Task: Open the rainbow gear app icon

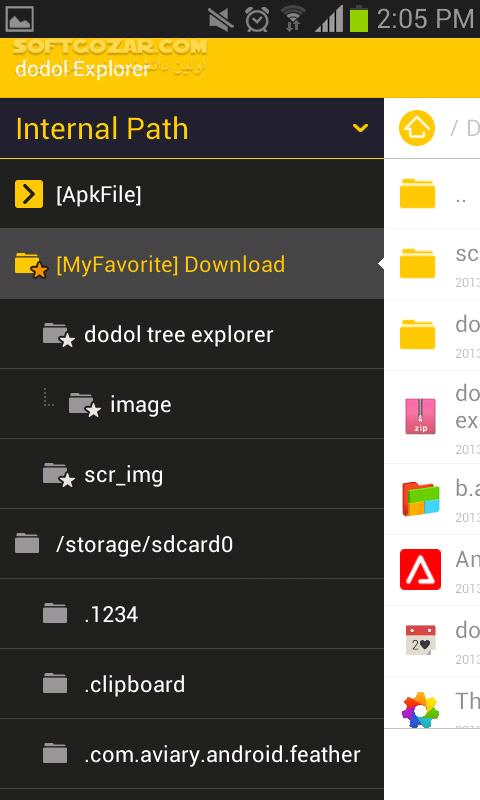Action: [420, 710]
